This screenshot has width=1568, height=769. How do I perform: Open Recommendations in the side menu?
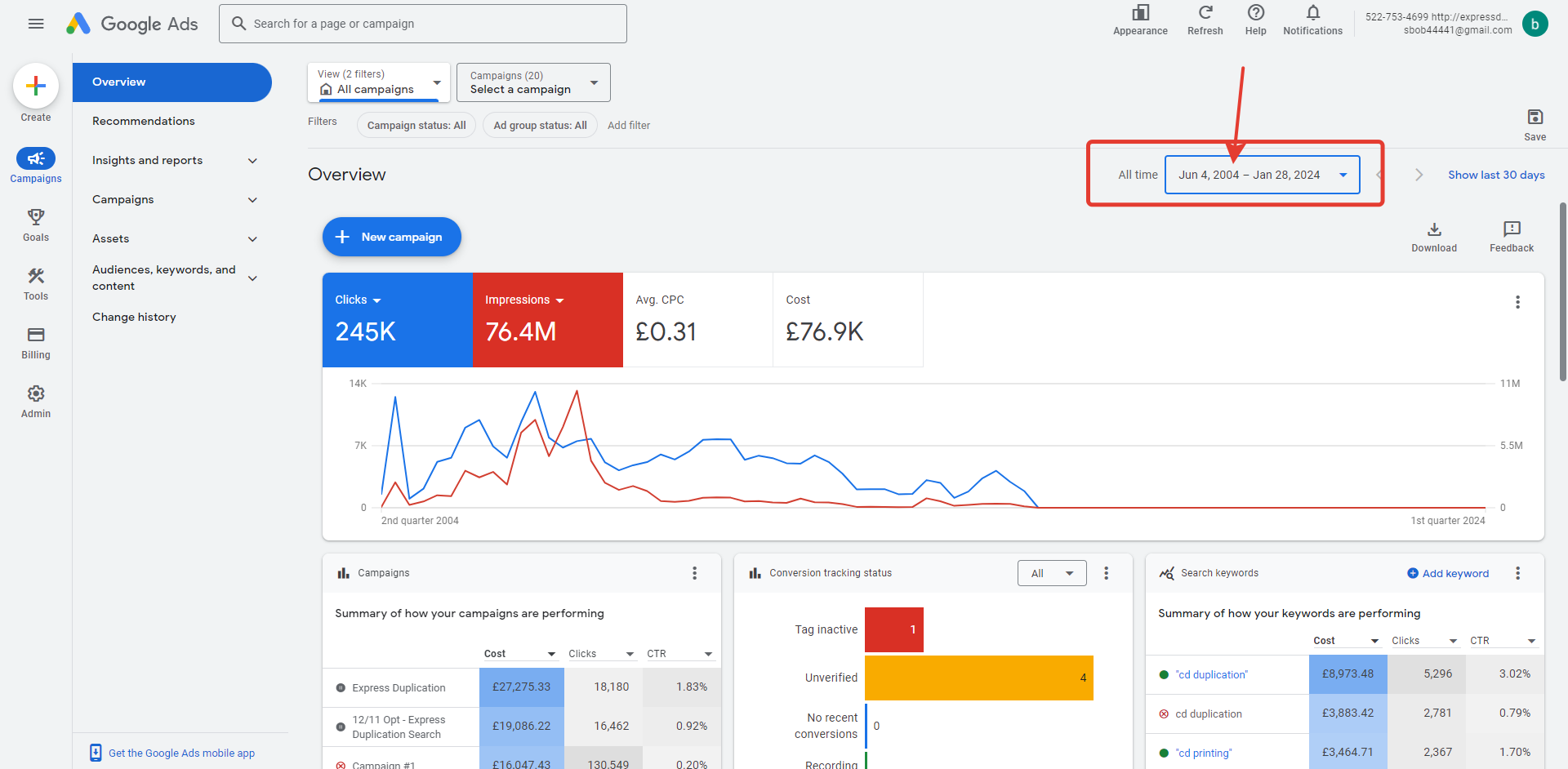pyautogui.click(x=144, y=122)
